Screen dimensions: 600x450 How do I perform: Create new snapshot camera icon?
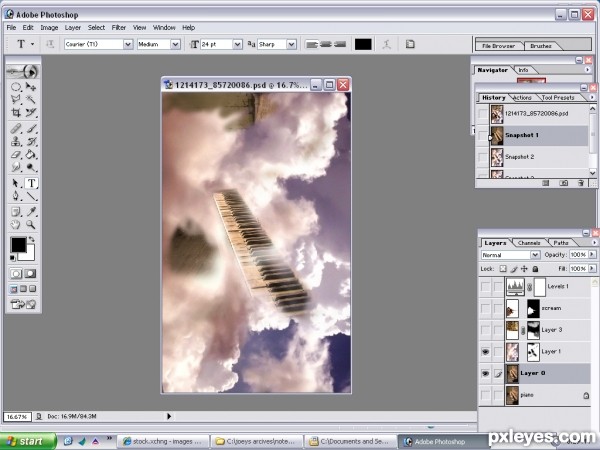tap(564, 183)
